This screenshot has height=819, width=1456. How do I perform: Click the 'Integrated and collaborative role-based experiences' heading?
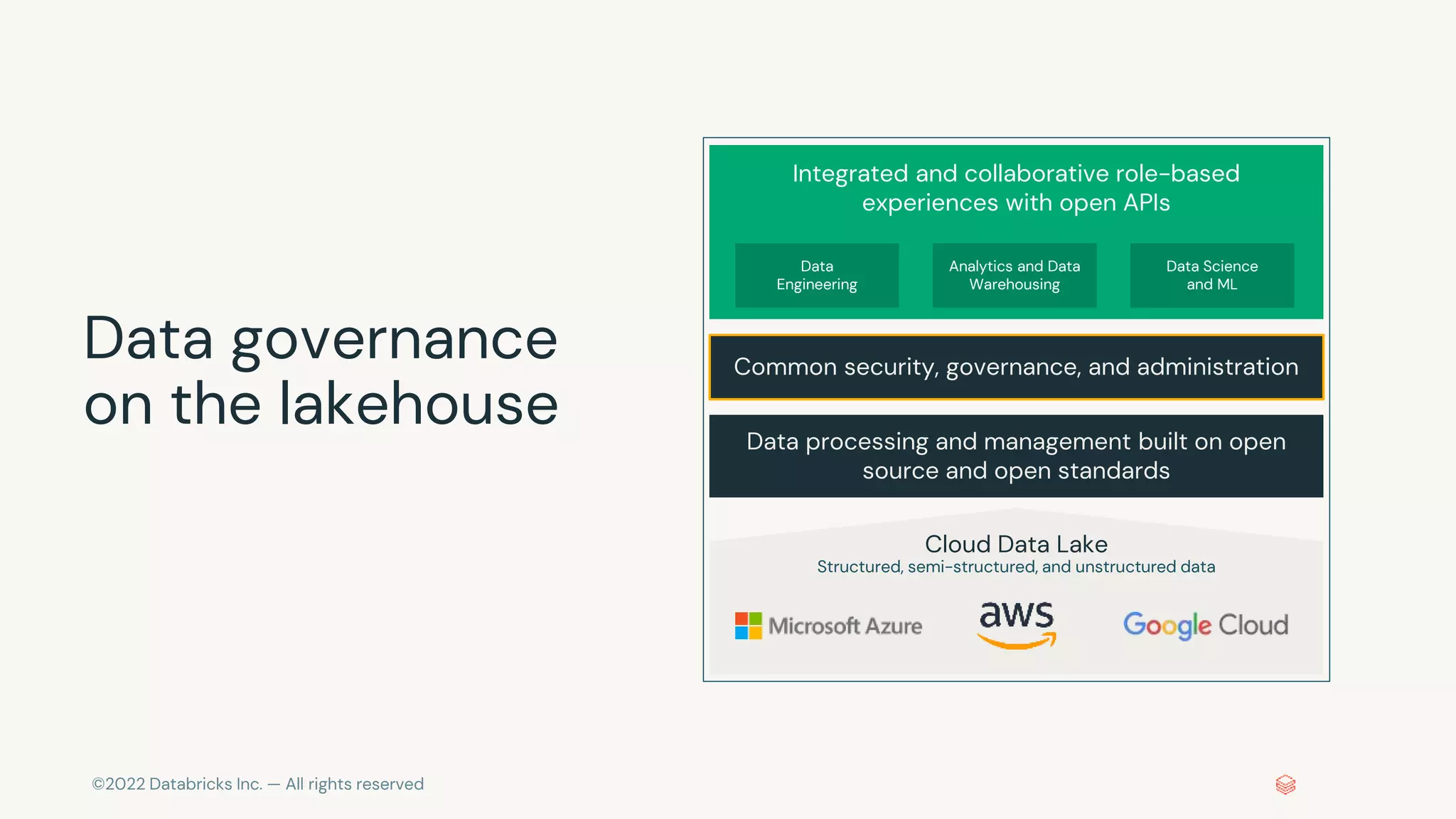(x=1017, y=188)
